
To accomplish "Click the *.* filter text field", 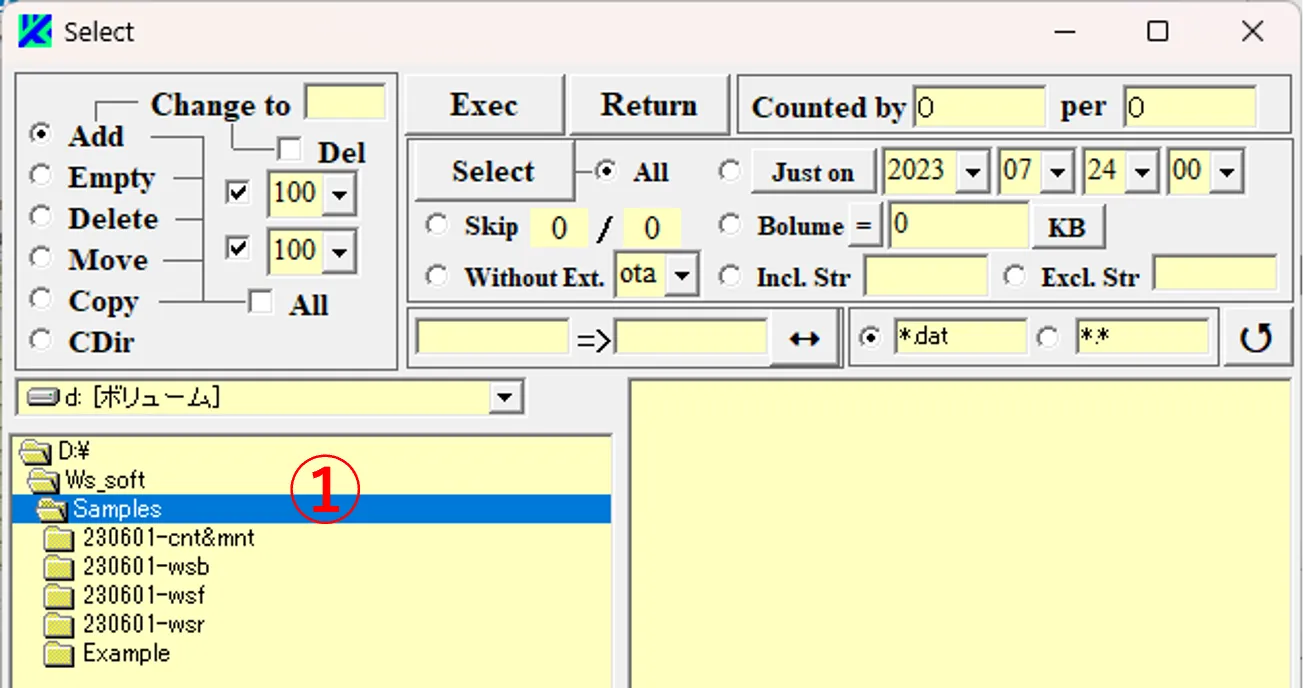I will click(x=1142, y=338).
